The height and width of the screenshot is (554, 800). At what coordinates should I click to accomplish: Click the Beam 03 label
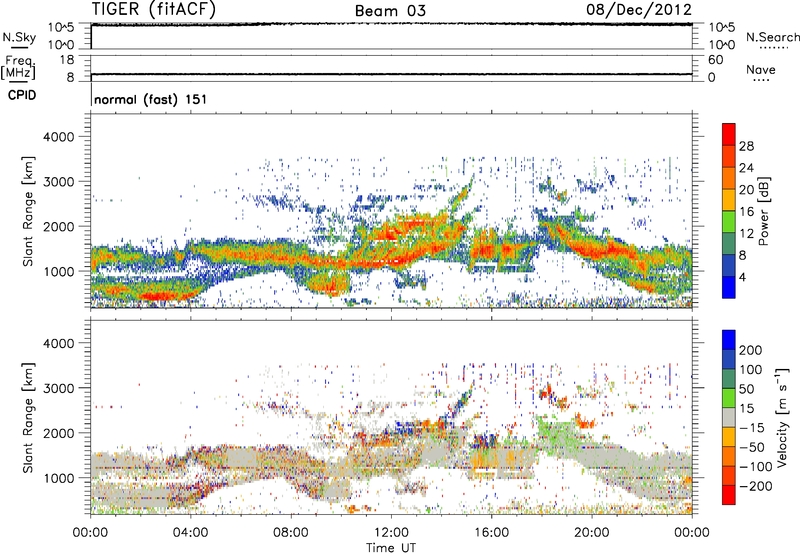390,11
